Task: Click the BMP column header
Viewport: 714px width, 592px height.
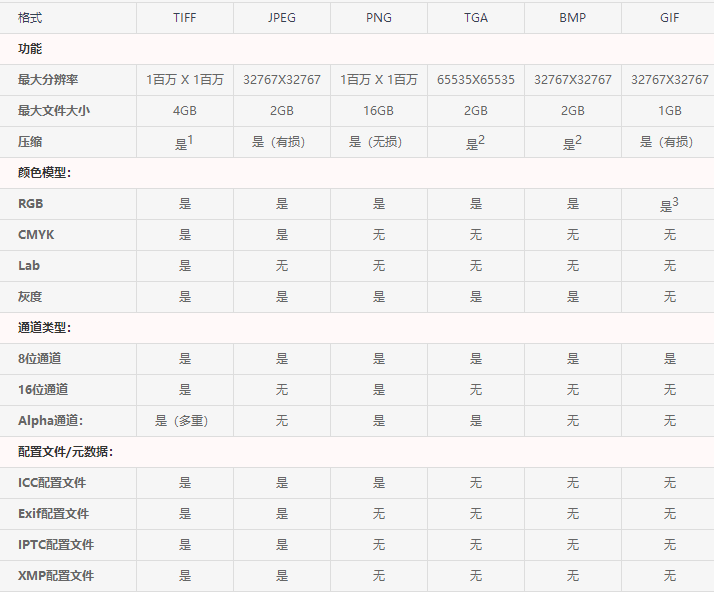Action: [572, 18]
